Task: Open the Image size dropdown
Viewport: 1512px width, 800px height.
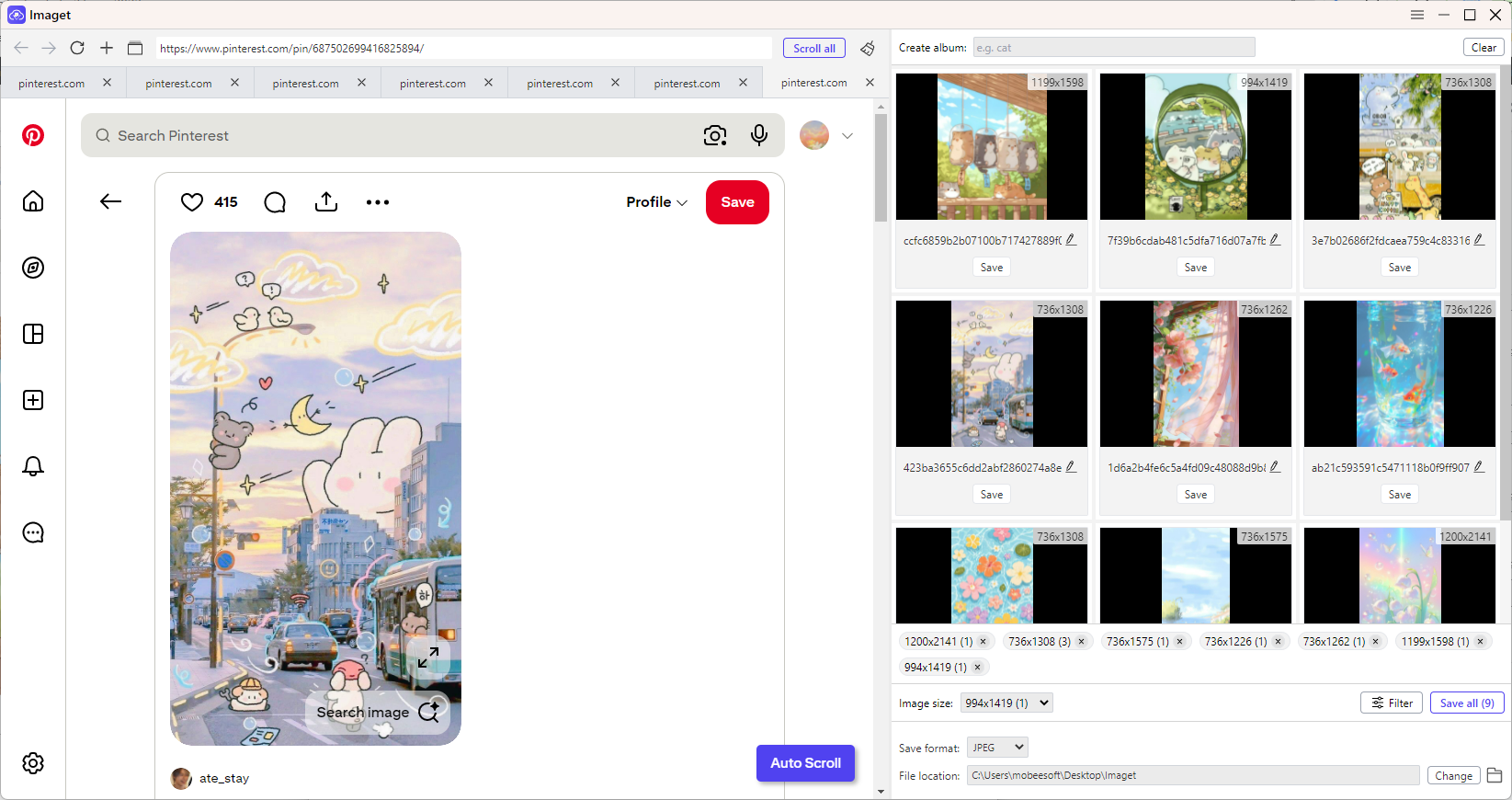Action: tap(1006, 703)
